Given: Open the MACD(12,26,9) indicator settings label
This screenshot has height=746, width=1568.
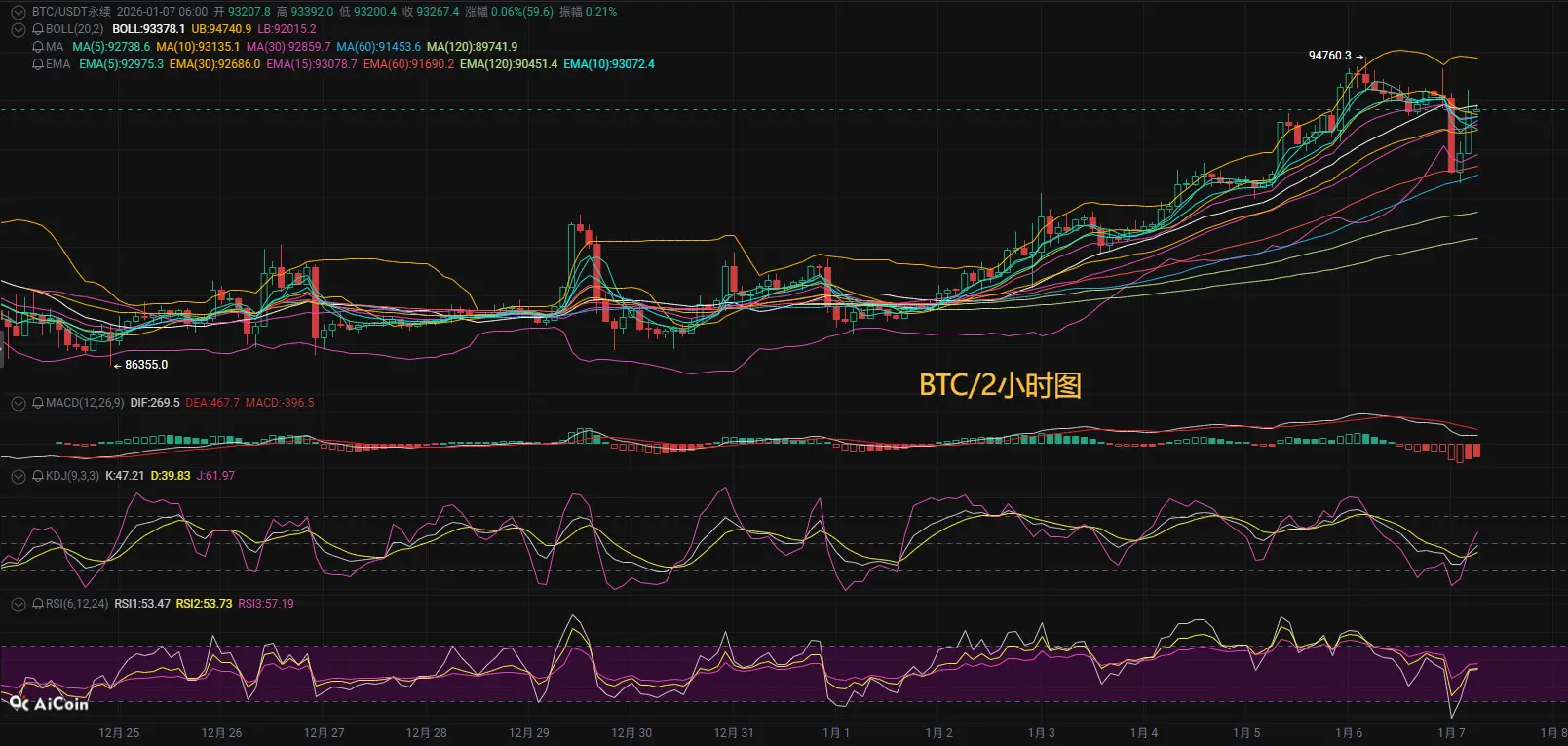Looking at the screenshot, I should pyautogui.click(x=85, y=403).
